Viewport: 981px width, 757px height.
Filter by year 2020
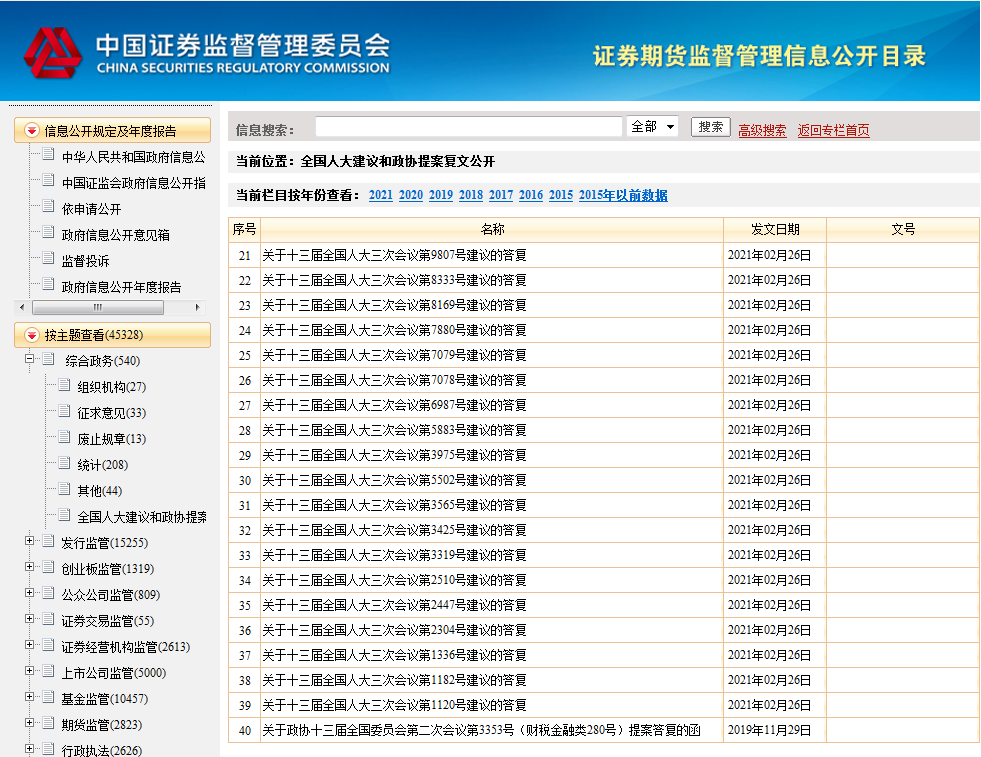[x=410, y=195]
